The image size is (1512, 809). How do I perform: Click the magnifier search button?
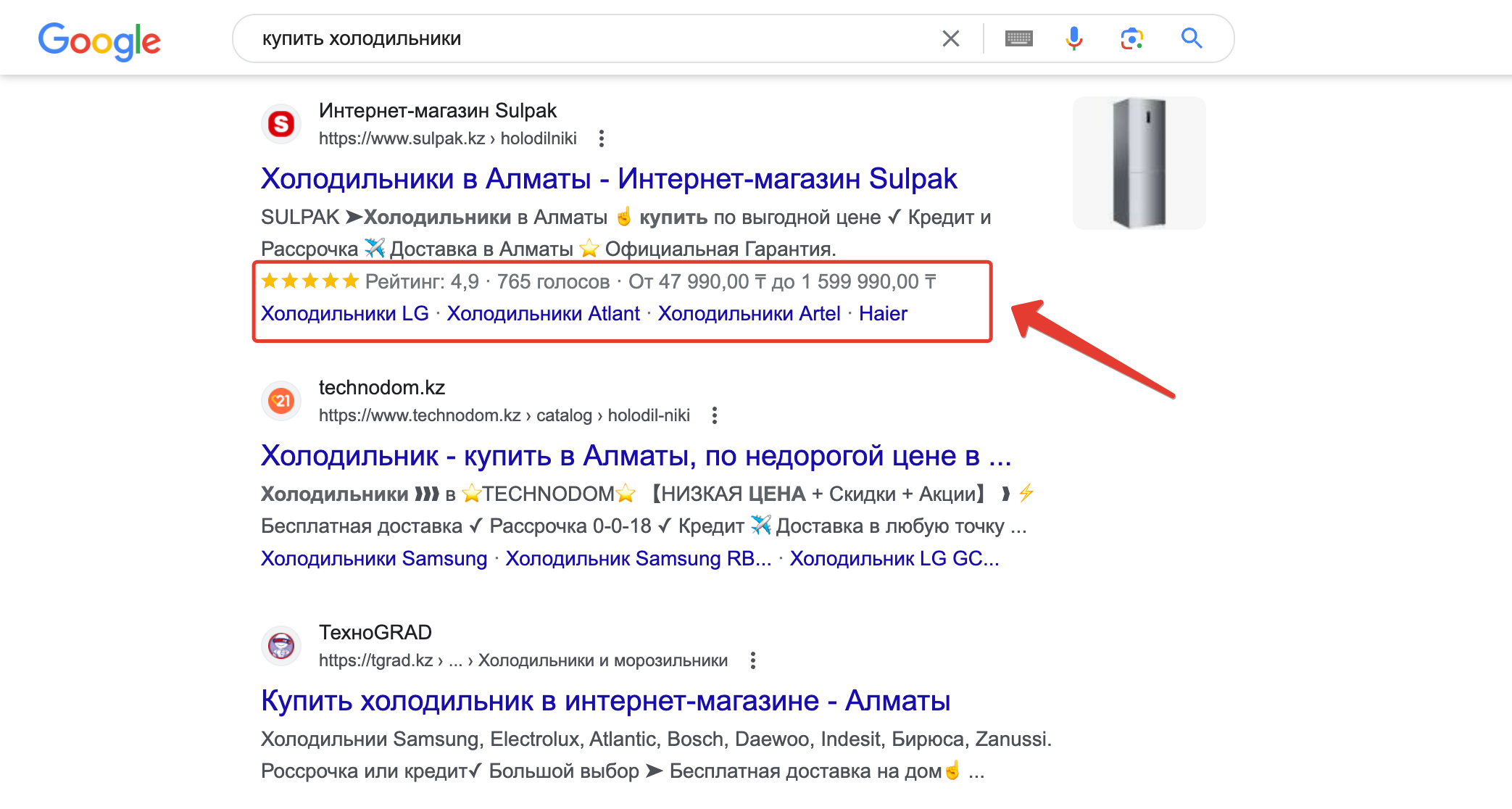[x=1192, y=38]
